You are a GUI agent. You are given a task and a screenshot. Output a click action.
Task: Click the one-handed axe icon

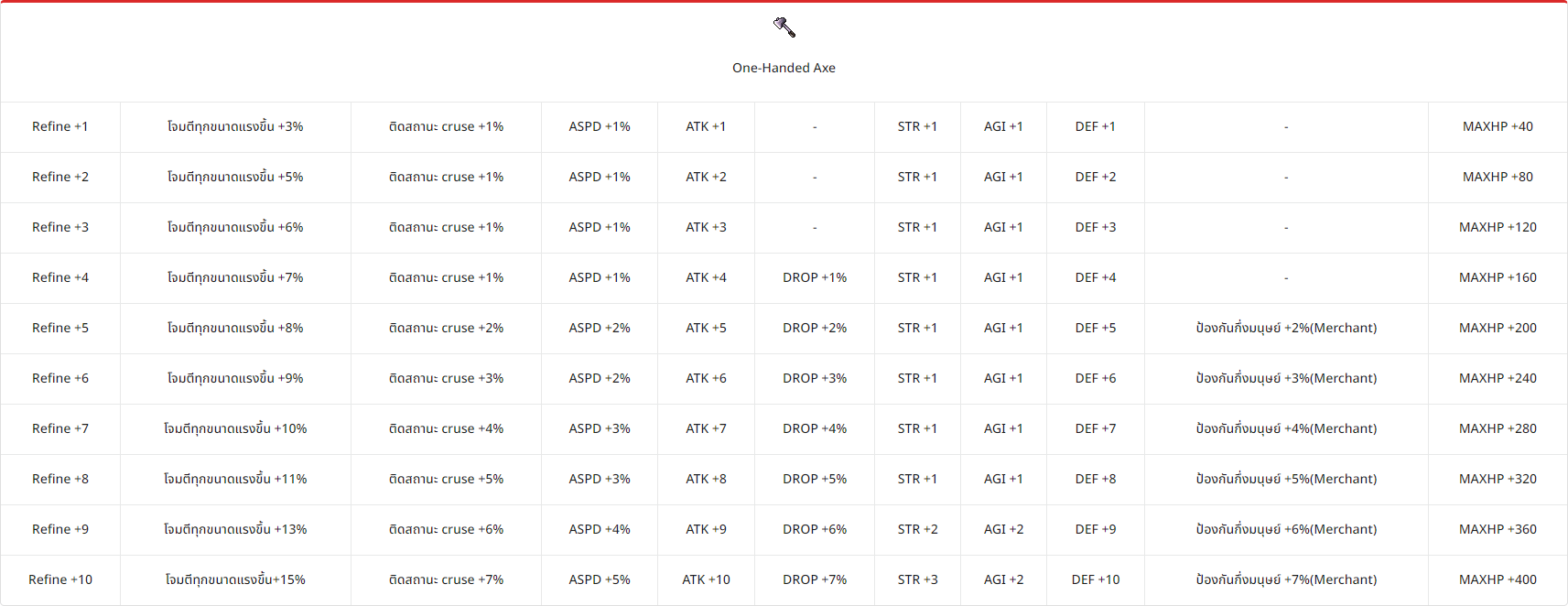click(784, 27)
